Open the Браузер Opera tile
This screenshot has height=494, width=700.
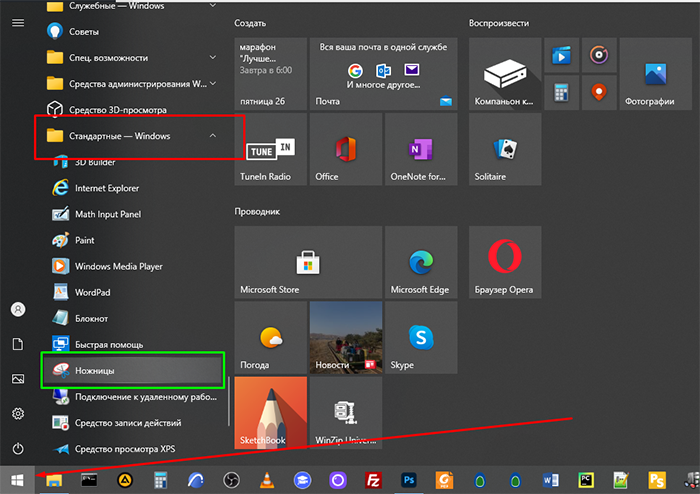click(505, 262)
